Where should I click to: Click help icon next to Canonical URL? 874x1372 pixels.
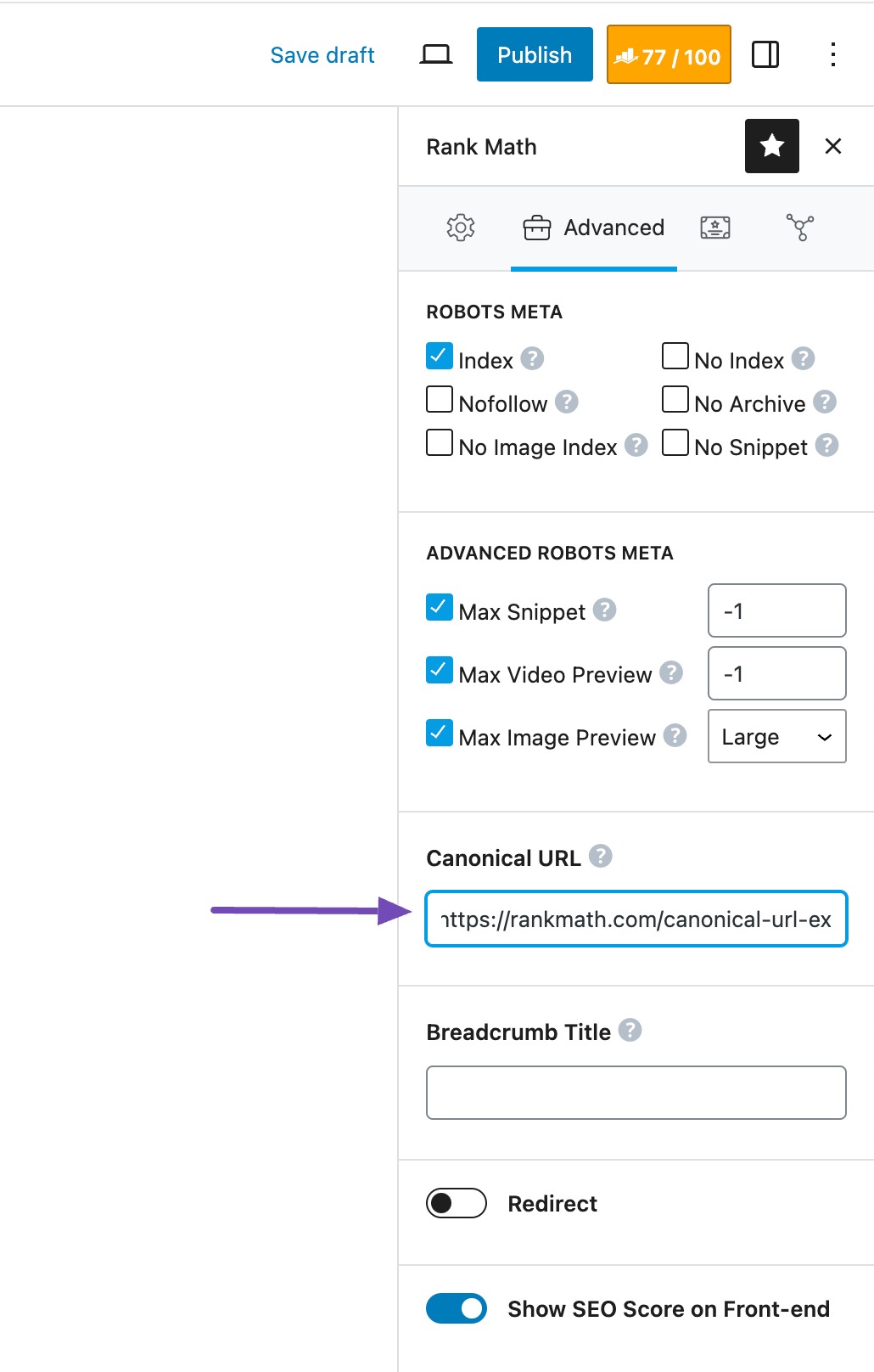pos(601,856)
